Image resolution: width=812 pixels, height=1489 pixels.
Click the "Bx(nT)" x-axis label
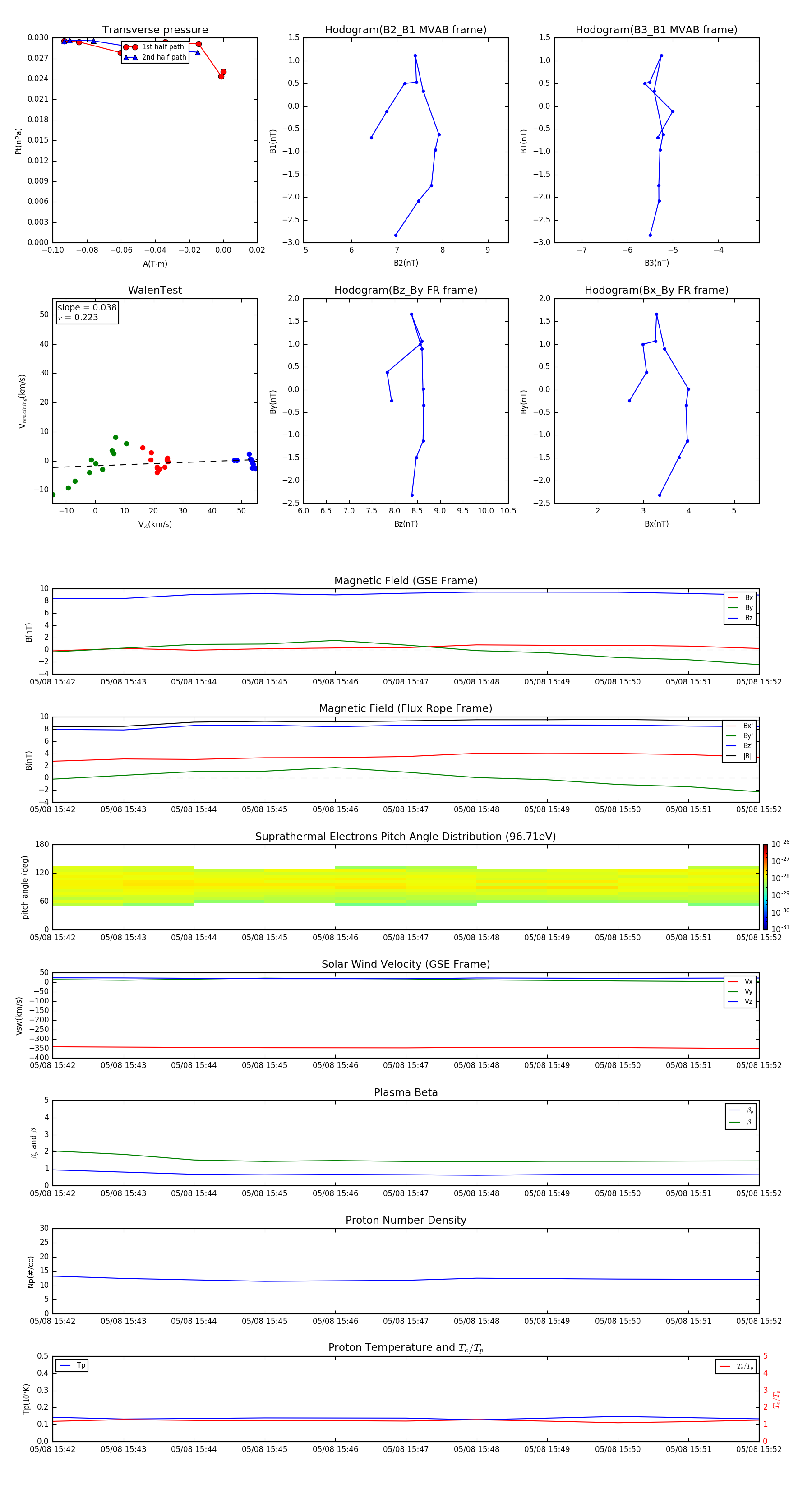pyautogui.click(x=656, y=524)
